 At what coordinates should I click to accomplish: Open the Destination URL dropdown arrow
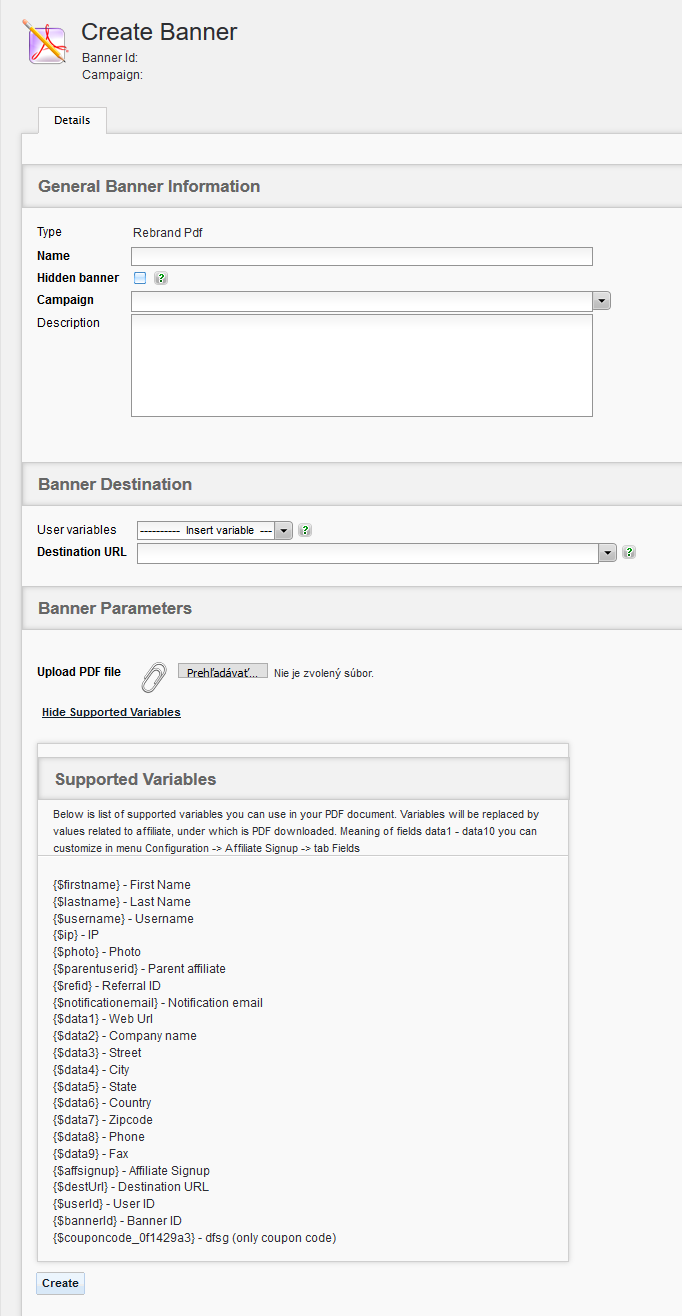607,553
